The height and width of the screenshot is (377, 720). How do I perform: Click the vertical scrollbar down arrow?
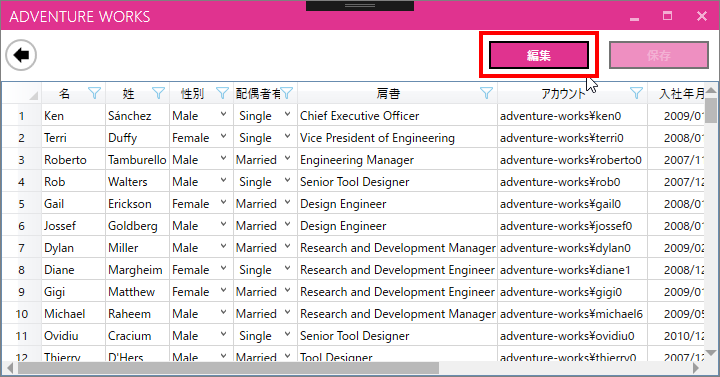point(711,353)
